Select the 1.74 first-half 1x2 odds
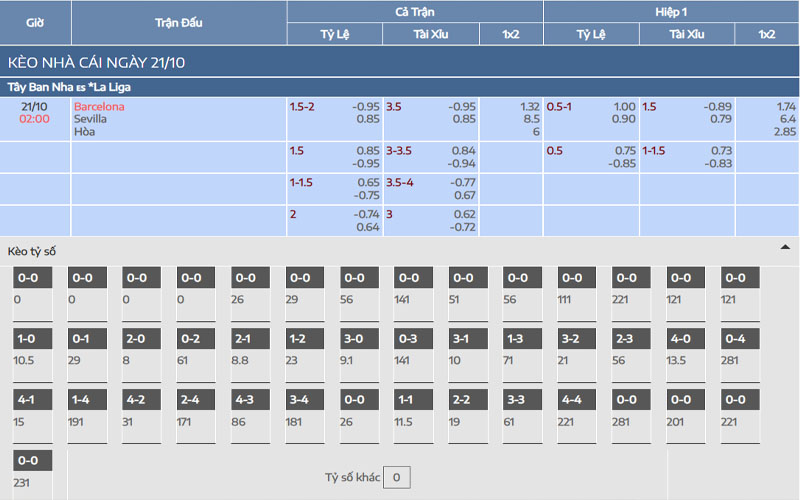 (x=785, y=106)
